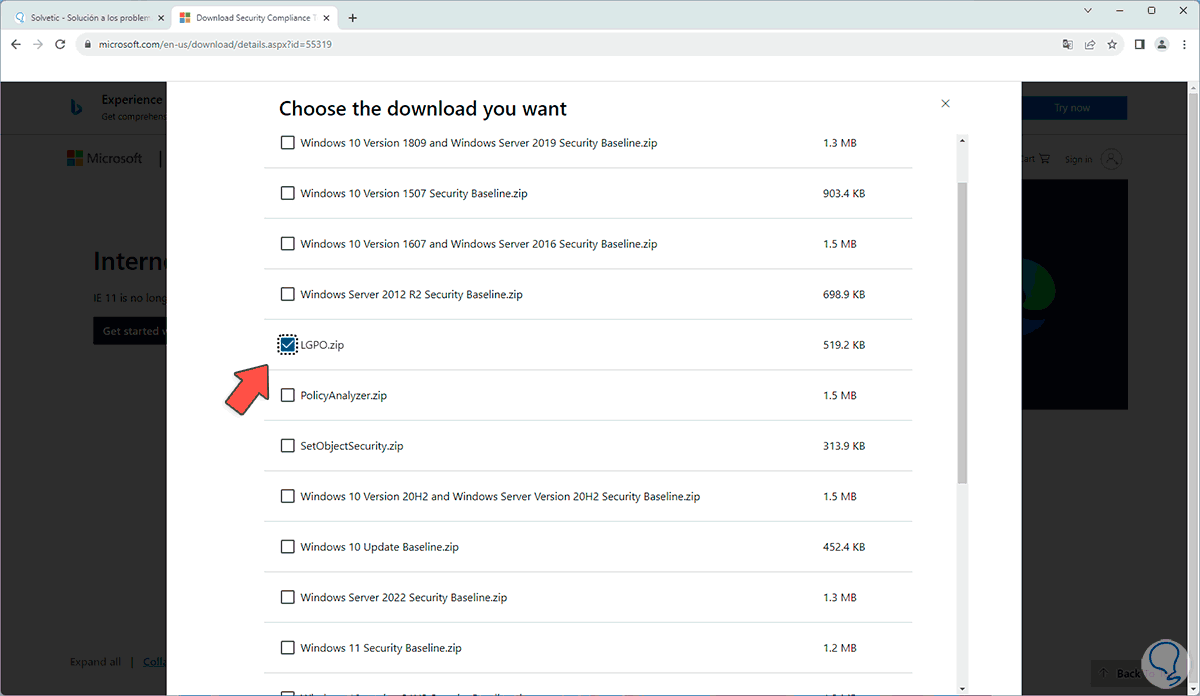Close the download selection dialog
The height and width of the screenshot is (696, 1200).
[945, 104]
